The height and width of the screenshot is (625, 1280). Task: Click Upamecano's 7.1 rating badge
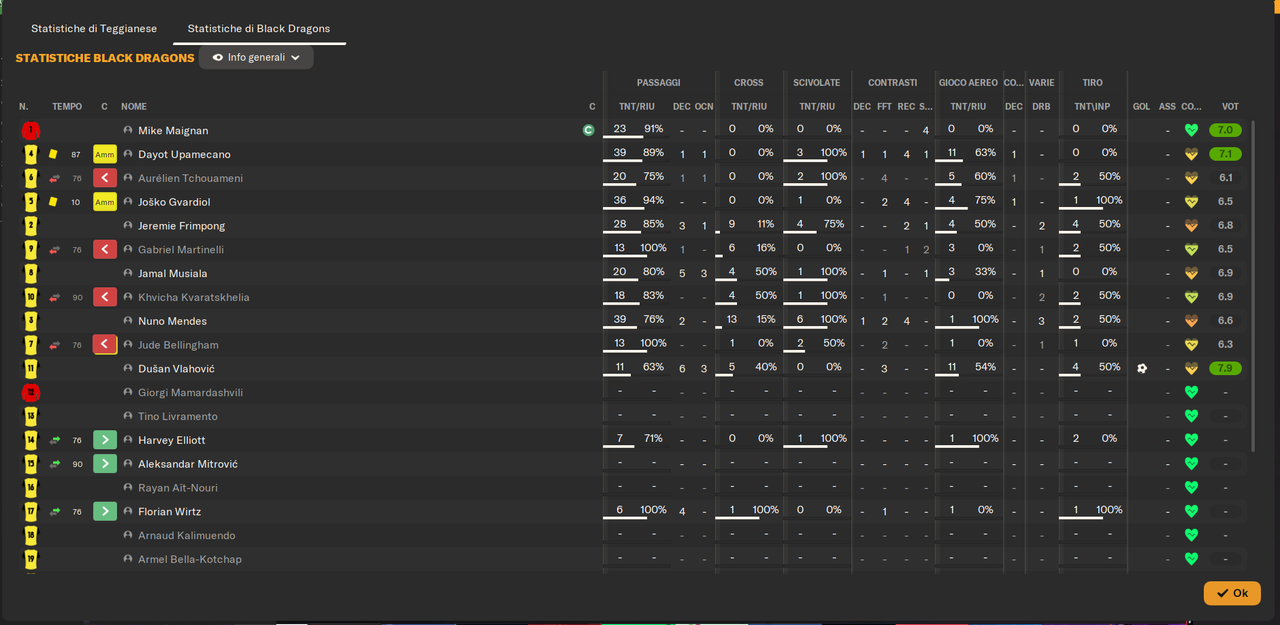(1225, 154)
